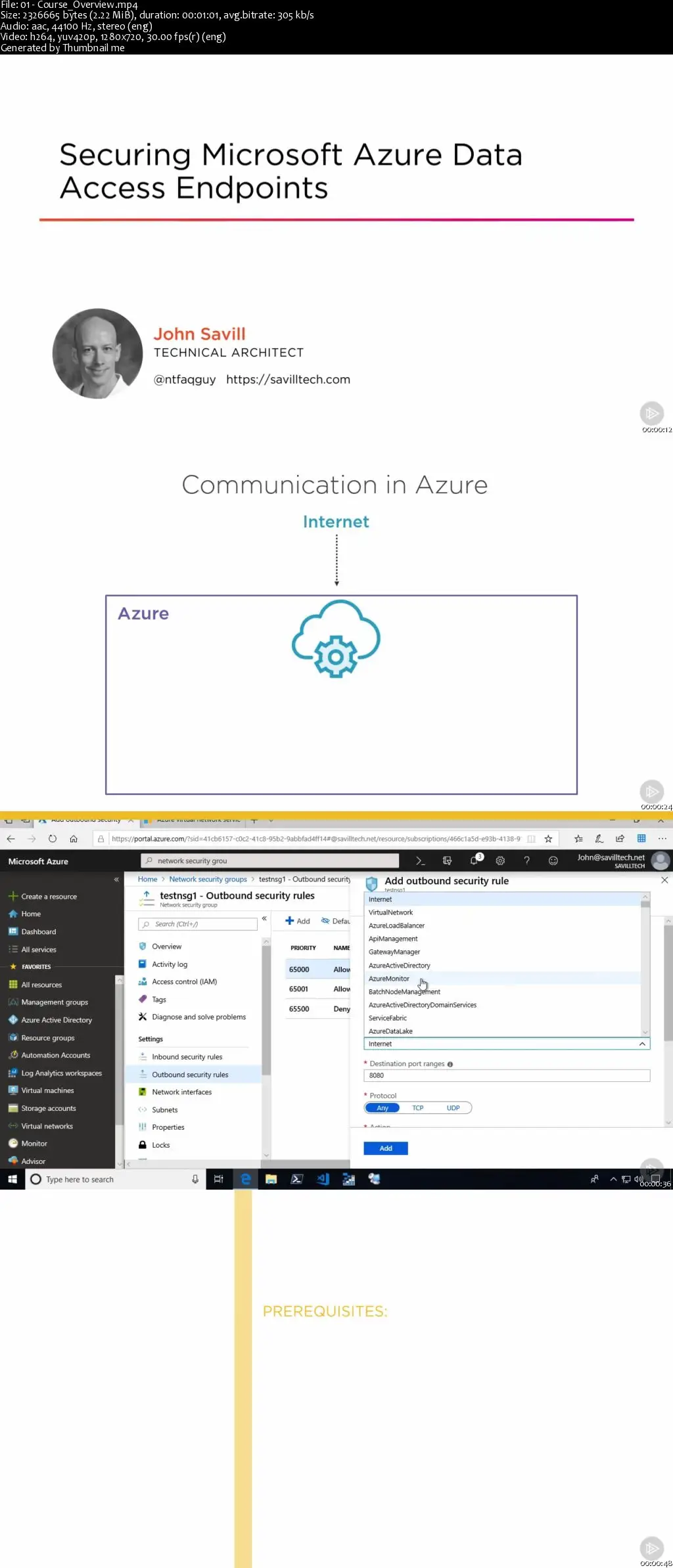Click the Task View taskbar icon
This screenshot has width=673, height=1568.
(219, 1178)
